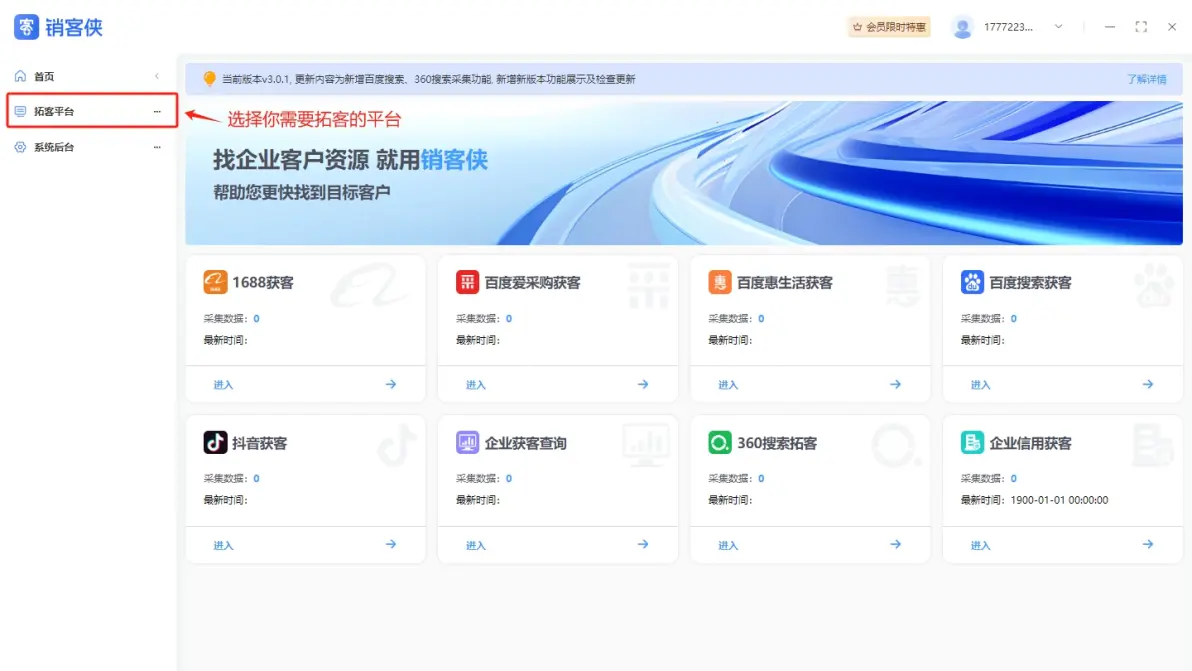Click arrow icon on 360搜索拓客 card
This screenshot has width=1192, height=671.
896,544
